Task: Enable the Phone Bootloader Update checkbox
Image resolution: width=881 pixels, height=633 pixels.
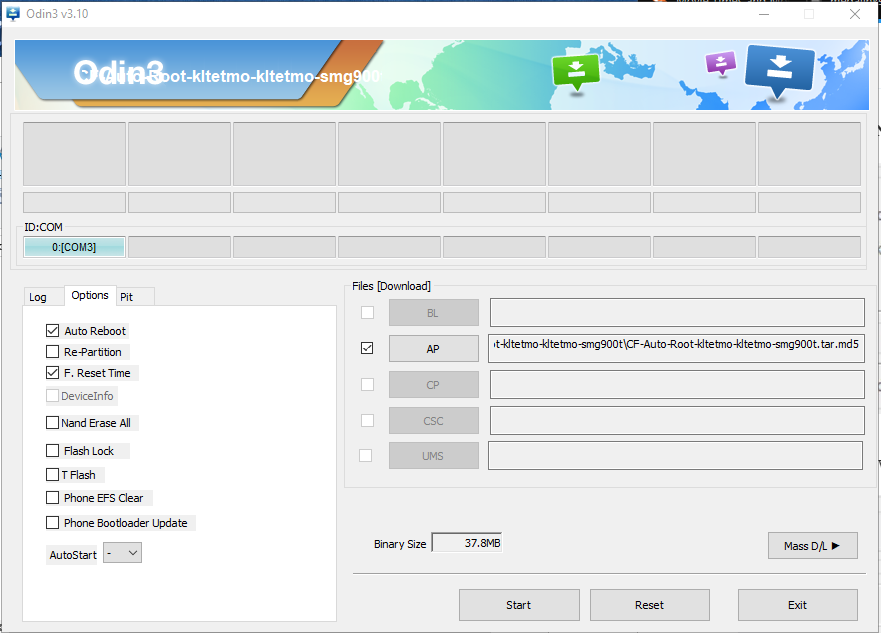Action: pyautogui.click(x=52, y=523)
